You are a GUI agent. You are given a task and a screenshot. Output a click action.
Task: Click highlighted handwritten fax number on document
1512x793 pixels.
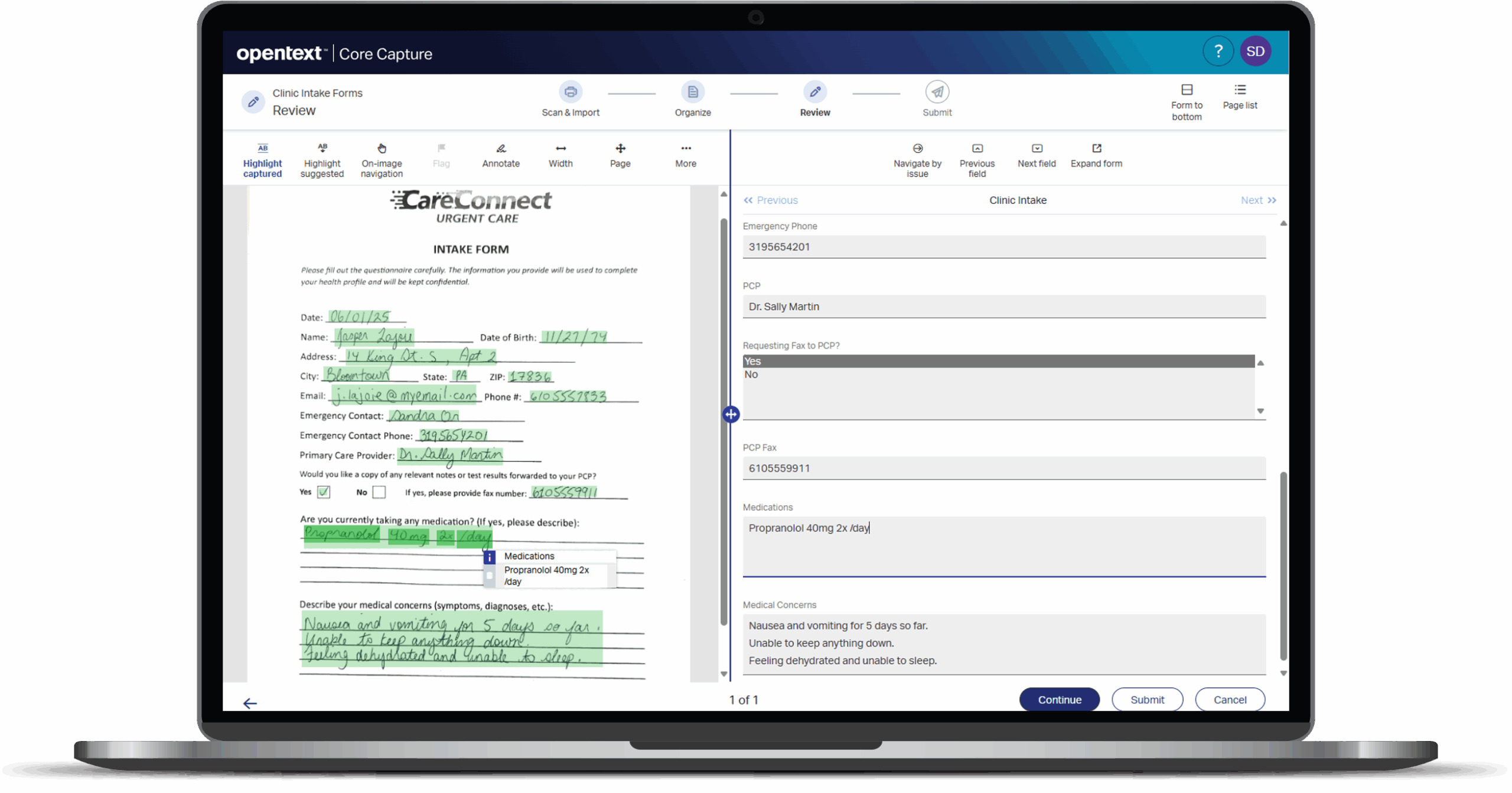click(x=564, y=492)
